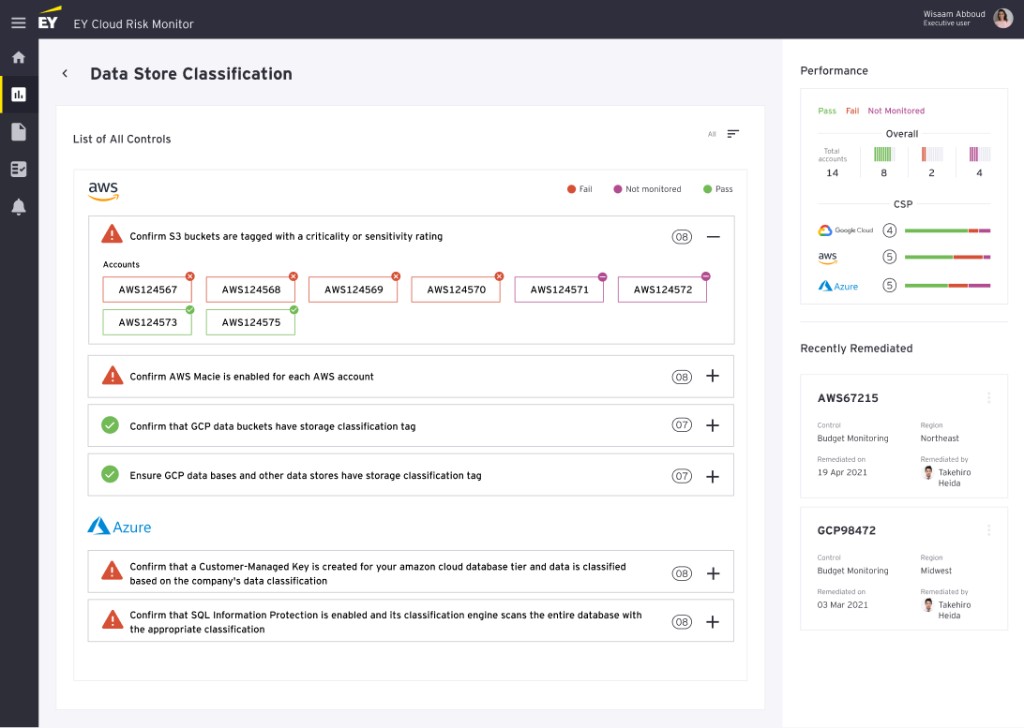1024x728 pixels.
Task: Click pass checkmark for GCP data bases control
Action: point(110,475)
